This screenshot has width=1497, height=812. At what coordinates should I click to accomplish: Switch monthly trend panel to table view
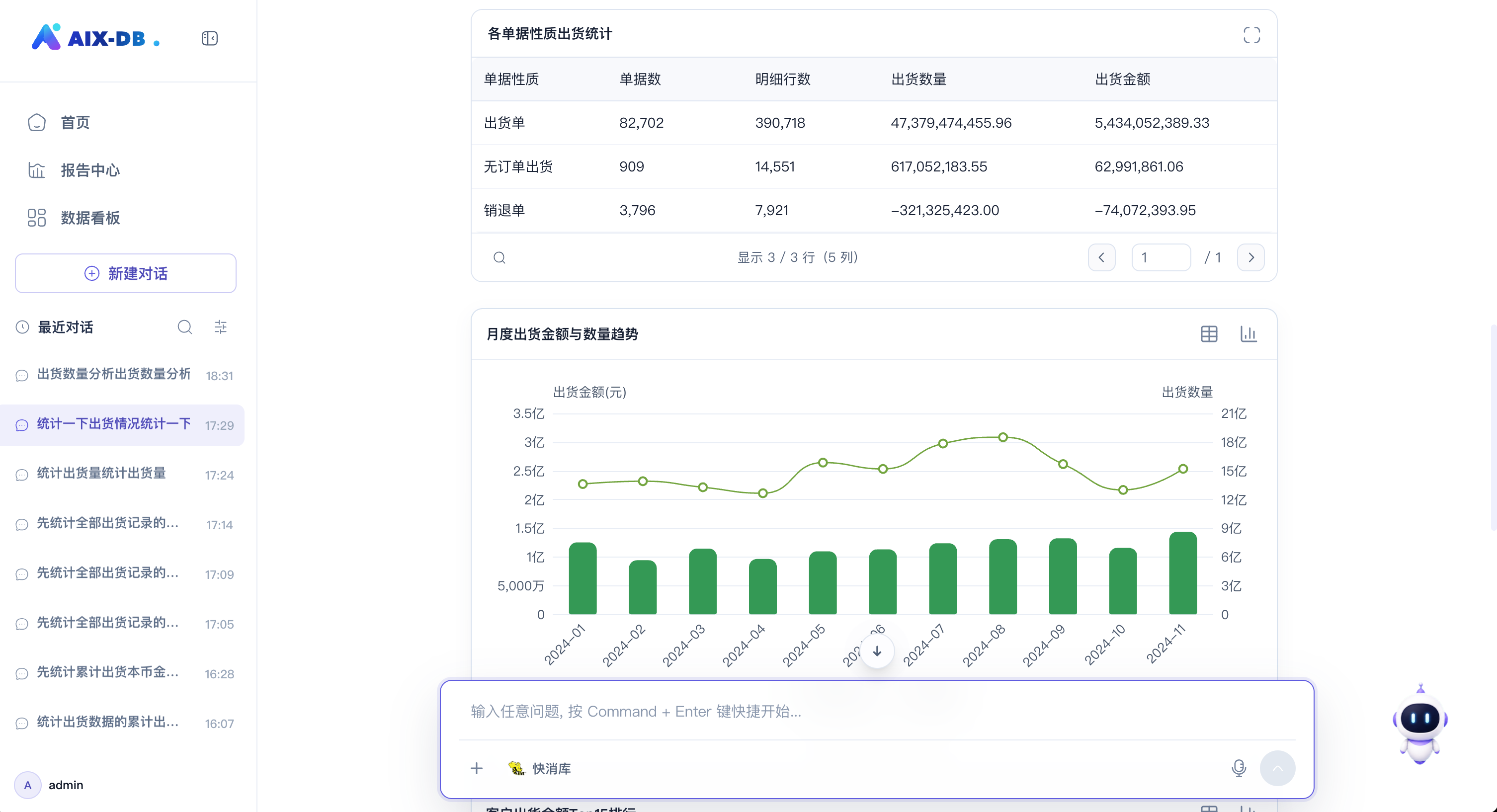tap(1209, 334)
